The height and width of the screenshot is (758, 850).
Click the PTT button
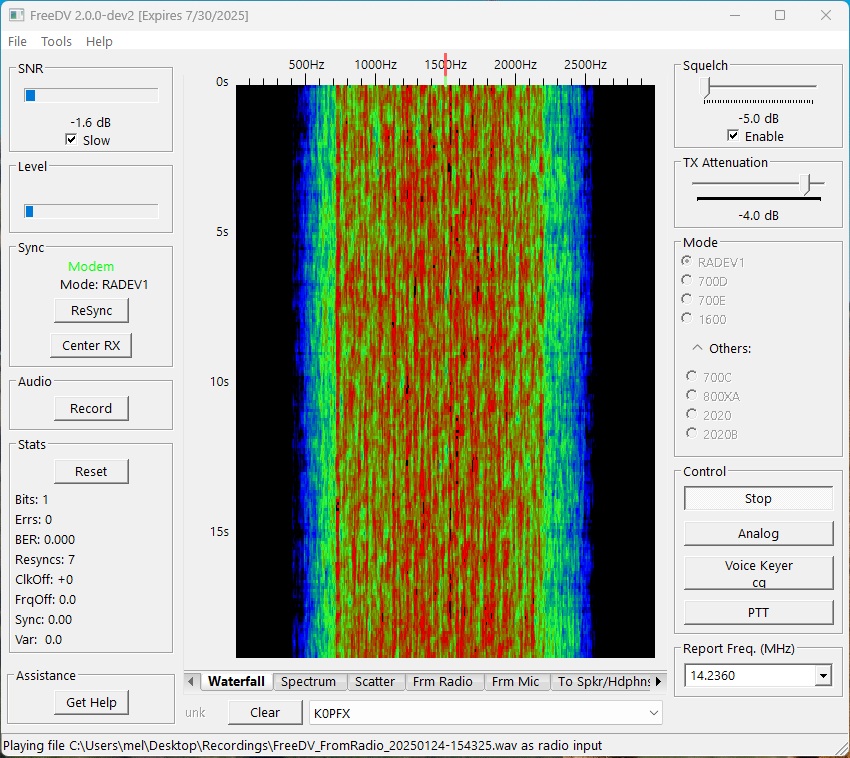(x=758, y=613)
